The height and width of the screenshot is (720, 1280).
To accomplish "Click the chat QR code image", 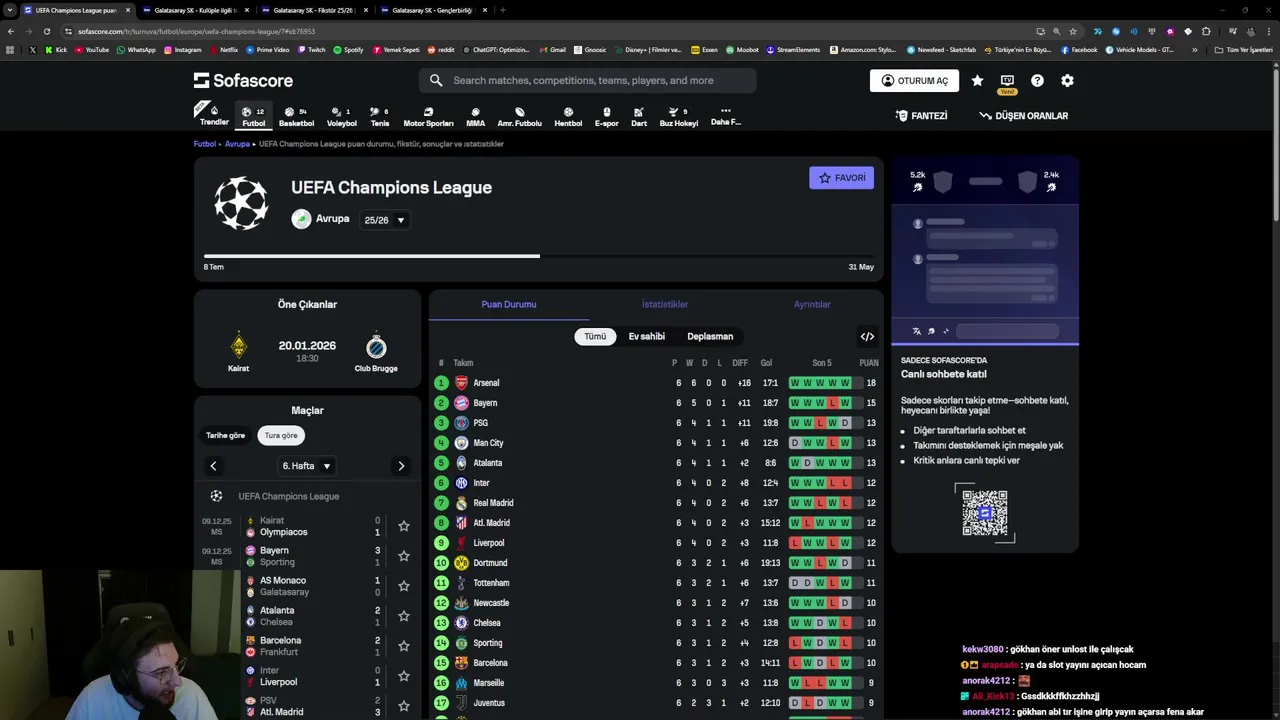I will [x=985, y=513].
